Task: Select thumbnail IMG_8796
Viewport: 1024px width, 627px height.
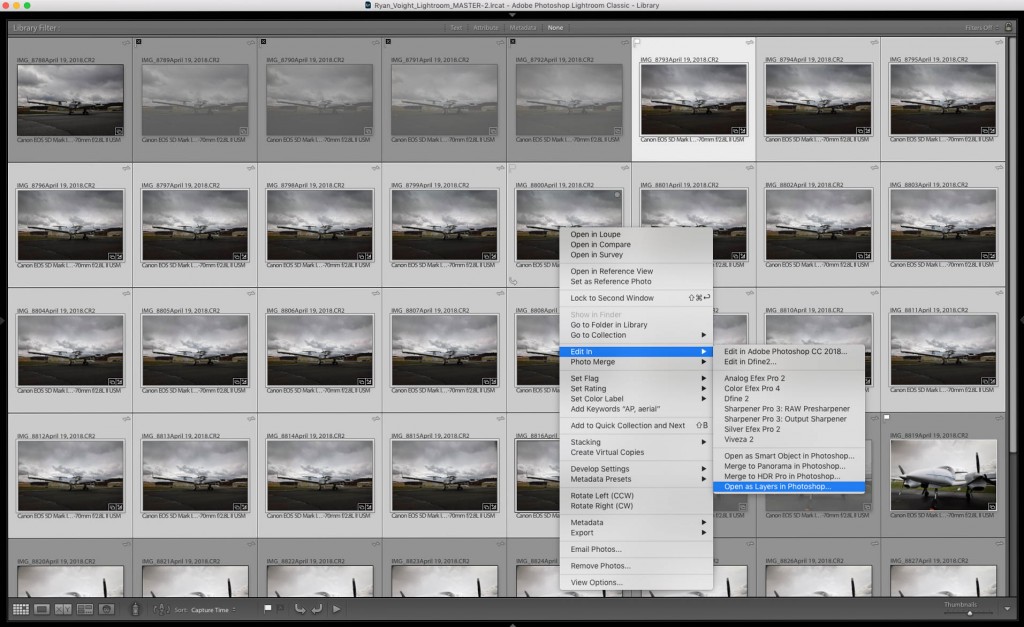Action: click(70, 225)
